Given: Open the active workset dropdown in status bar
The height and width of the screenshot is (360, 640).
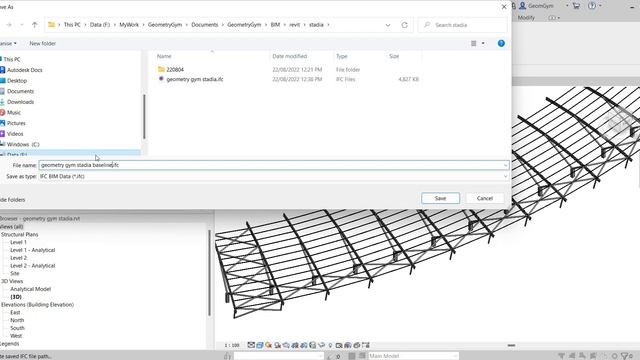Looking at the screenshot, I should [278, 356].
